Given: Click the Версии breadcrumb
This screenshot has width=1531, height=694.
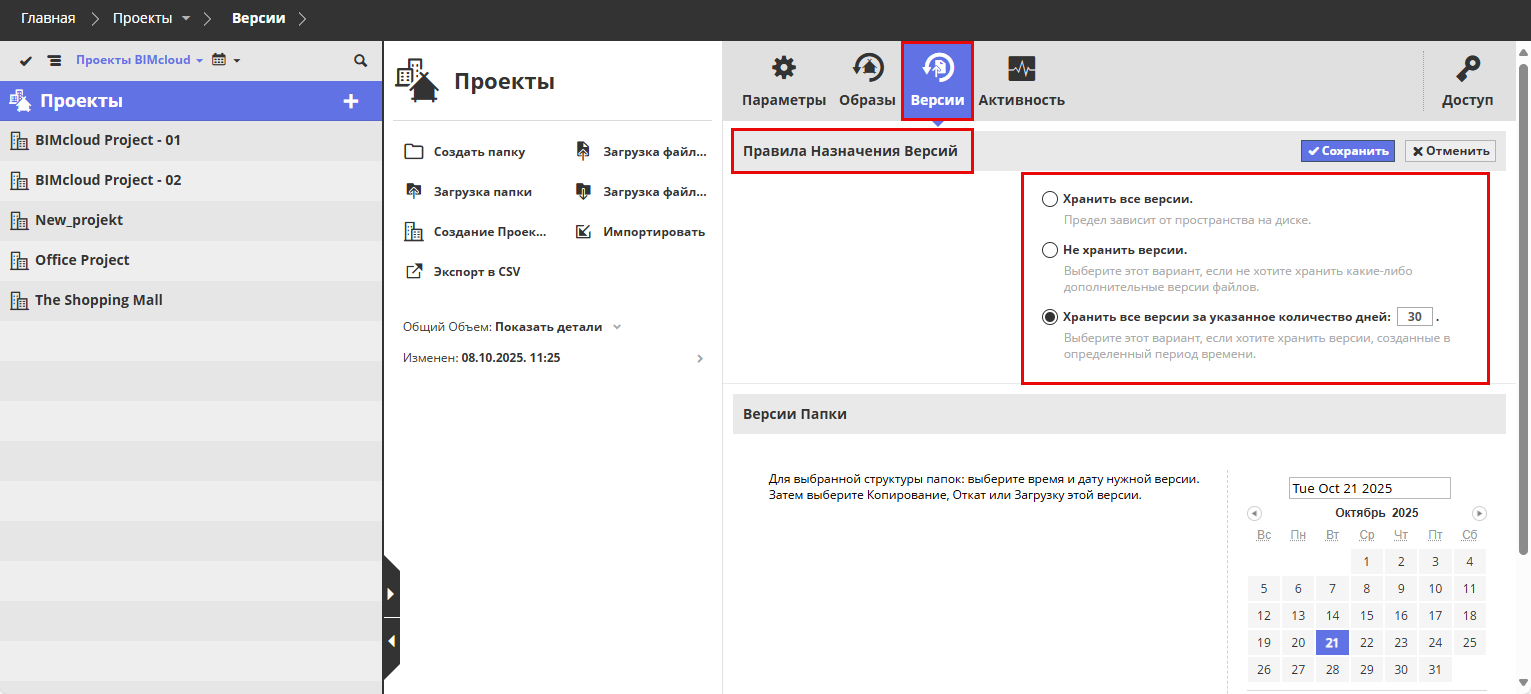Looking at the screenshot, I should pyautogui.click(x=259, y=18).
